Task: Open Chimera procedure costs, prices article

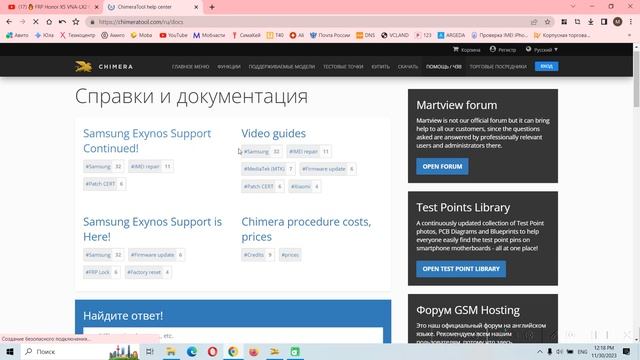Action: (x=306, y=229)
